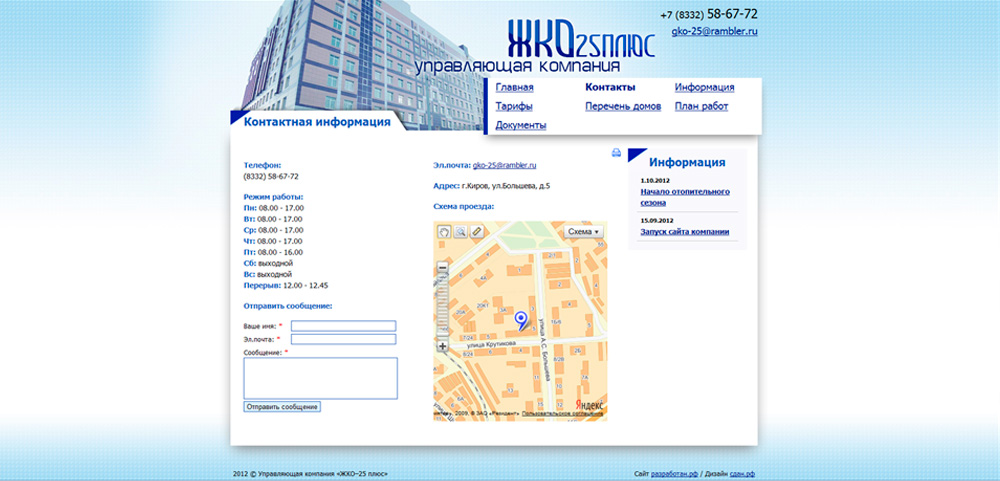Click the map zoom in plus button
The width and height of the screenshot is (1000, 481).
443,346
